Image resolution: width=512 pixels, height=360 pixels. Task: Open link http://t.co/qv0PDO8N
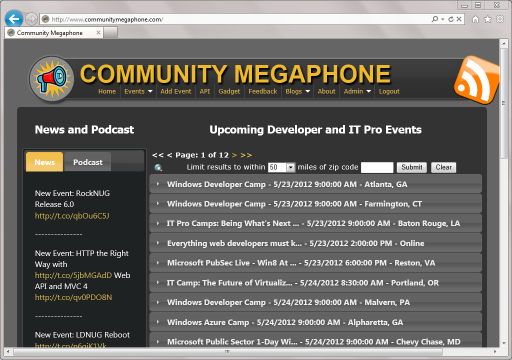click(73, 297)
